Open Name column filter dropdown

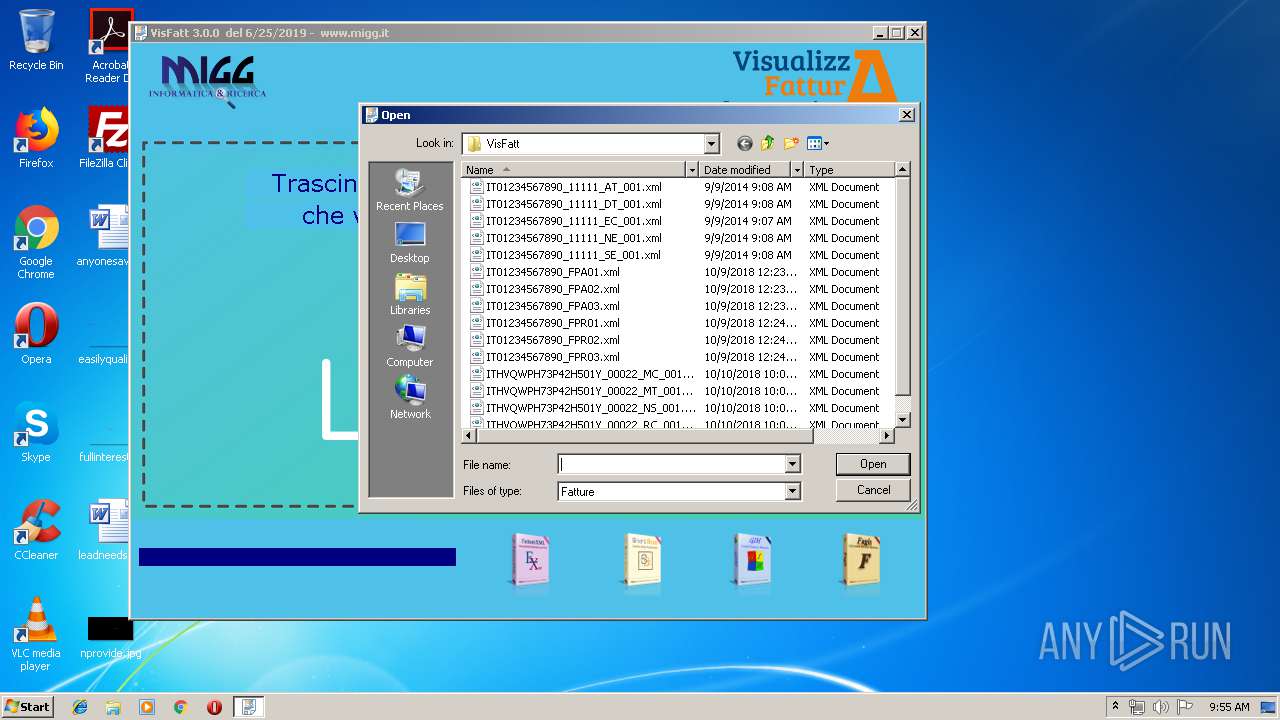pyautogui.click(x=691, y=170)
